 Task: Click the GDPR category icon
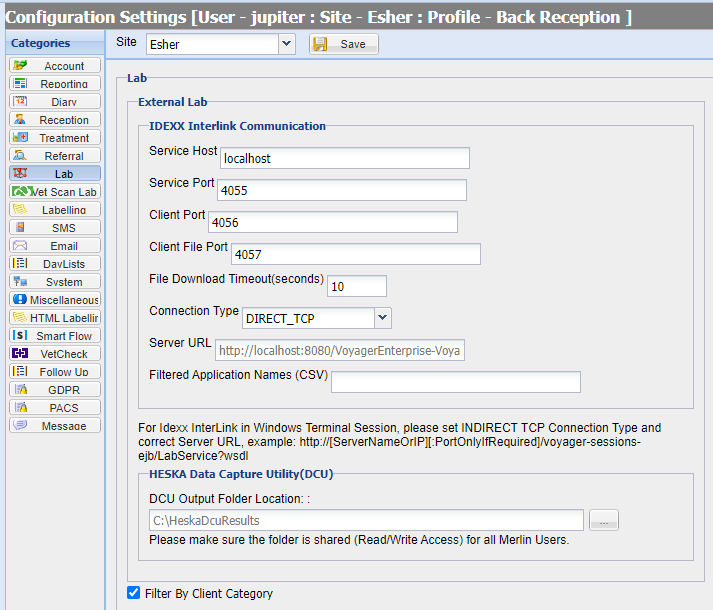coord(20,389)
